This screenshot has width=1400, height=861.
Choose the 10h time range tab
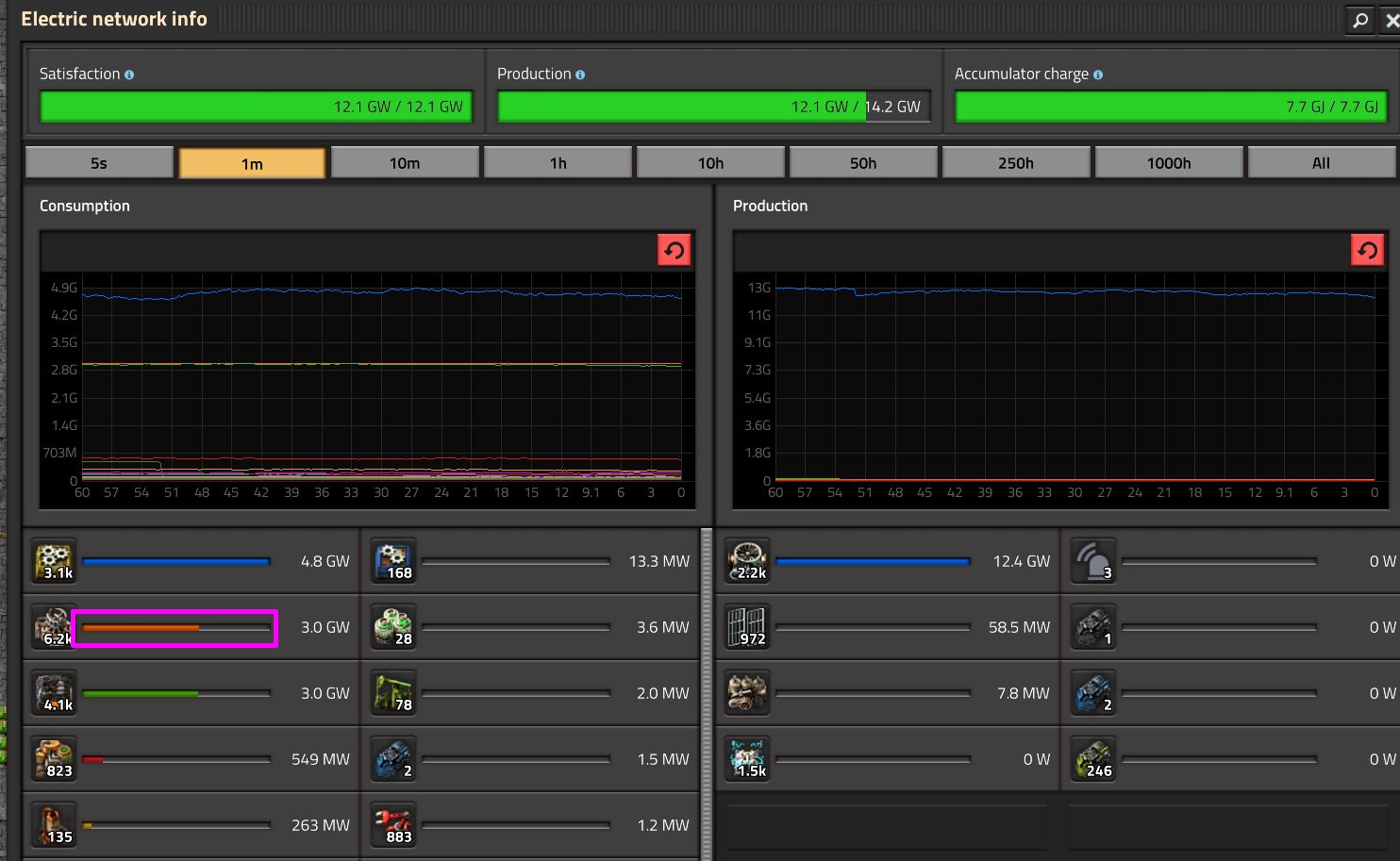click(x=710, y=163)
